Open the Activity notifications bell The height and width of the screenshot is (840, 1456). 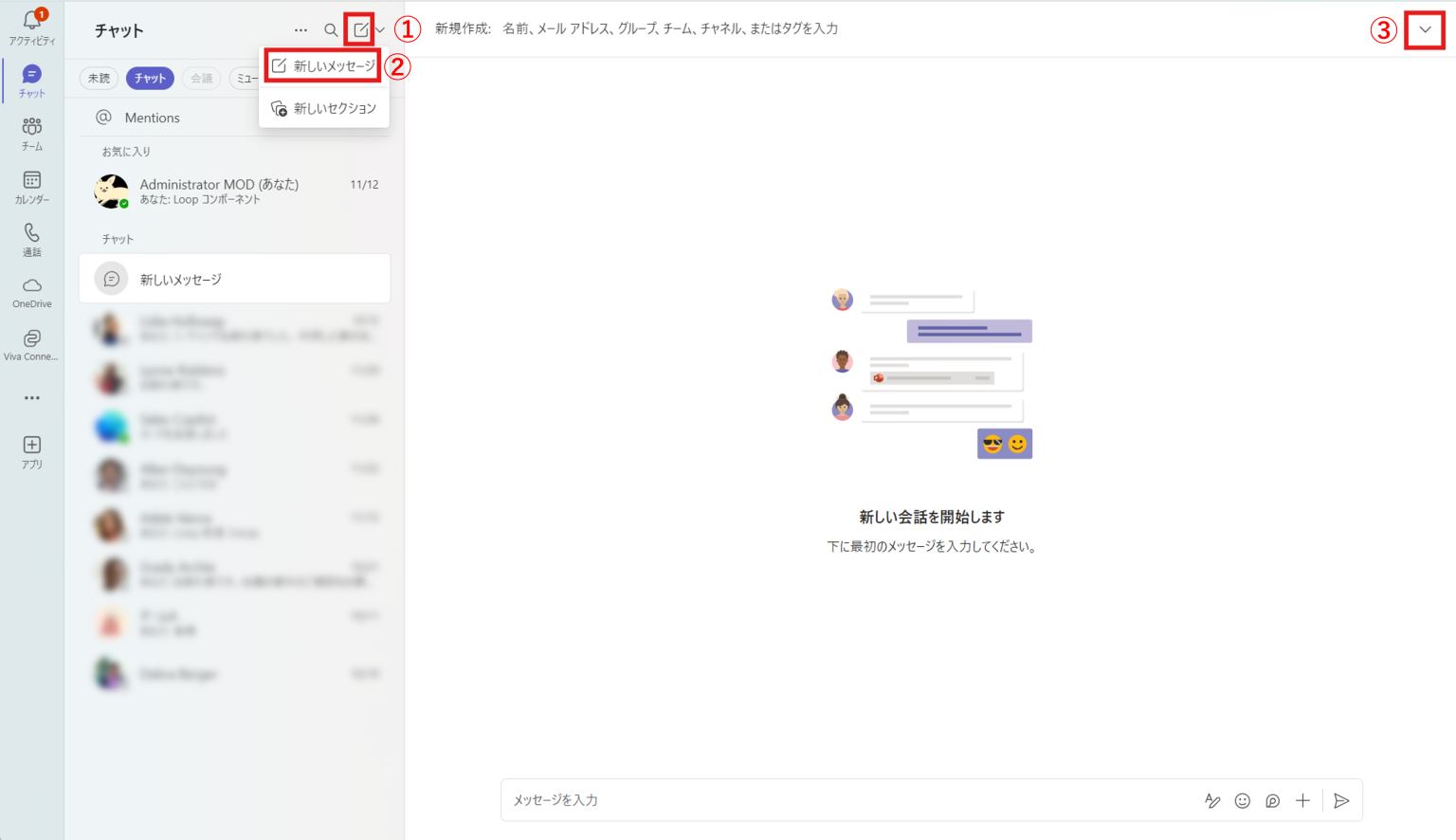click(x=32, y=27)
